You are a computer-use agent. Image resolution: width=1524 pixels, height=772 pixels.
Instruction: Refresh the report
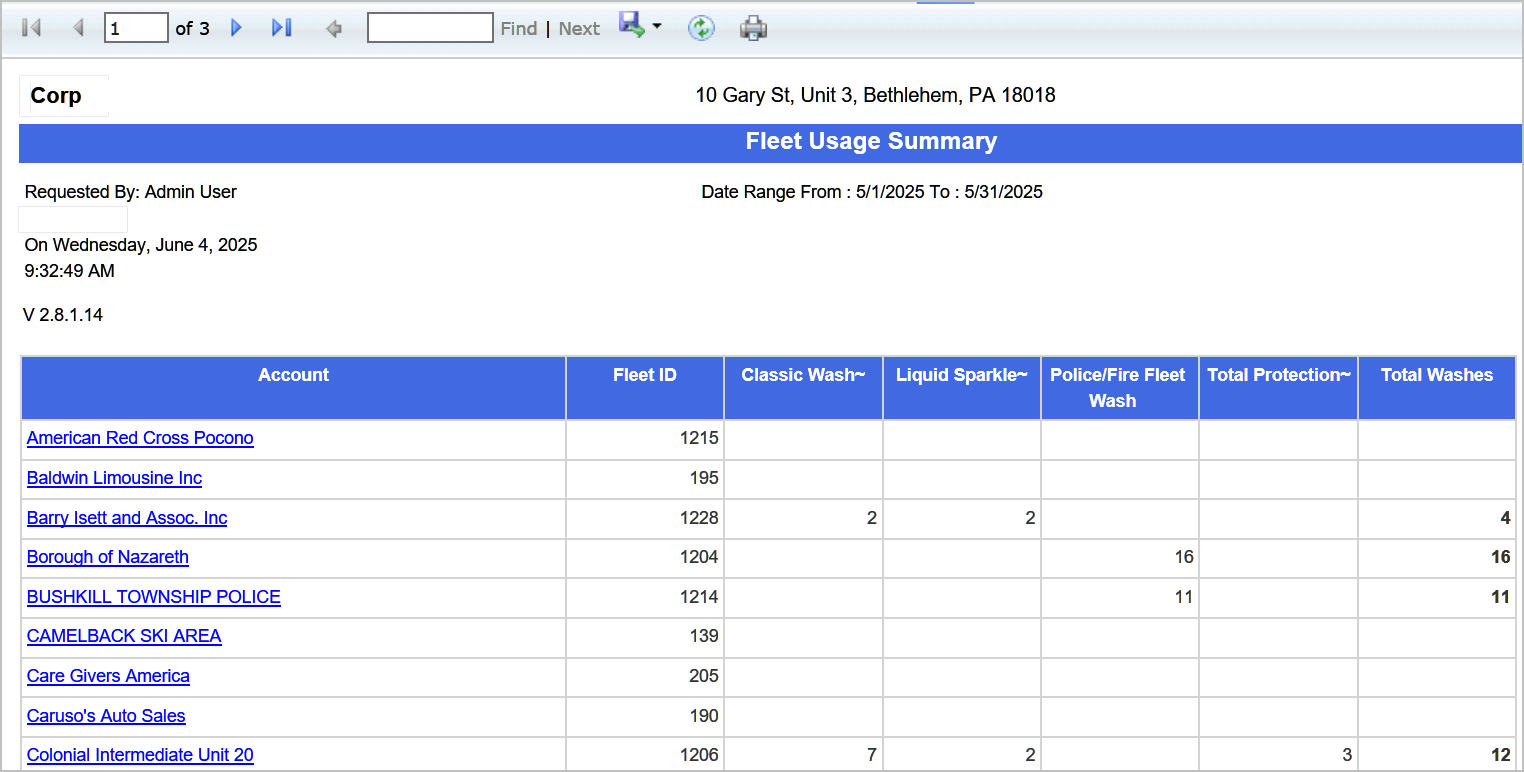[x=701, y=28]
